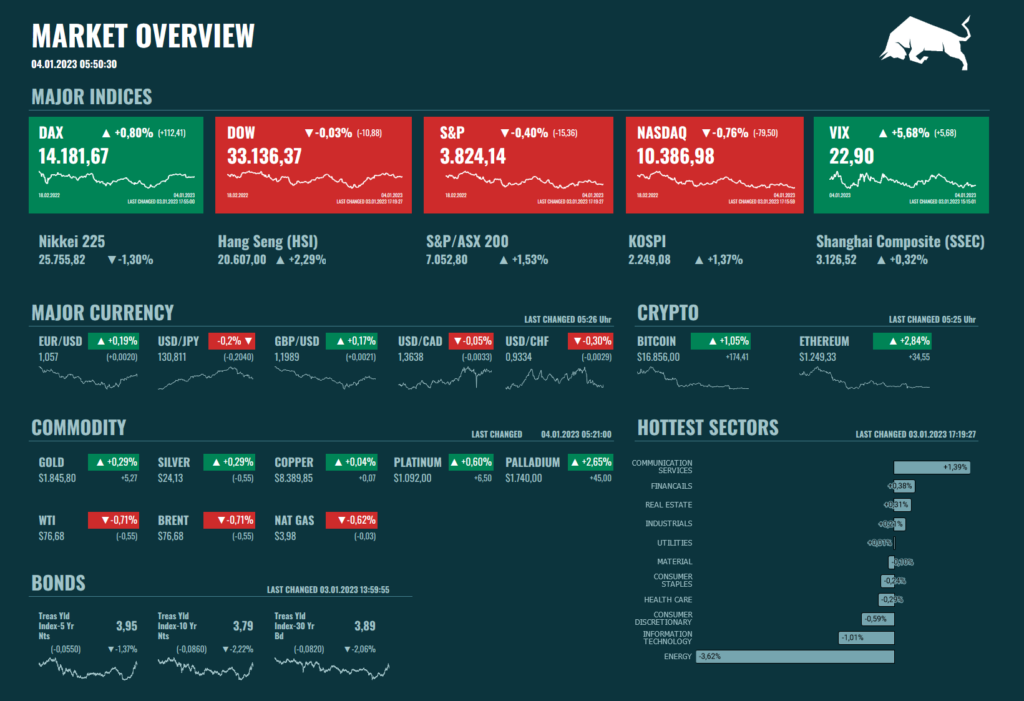The image size is (1024, 701).
Task: Click Communication Services +1,39% bar
Action: [x=932, y=468]
